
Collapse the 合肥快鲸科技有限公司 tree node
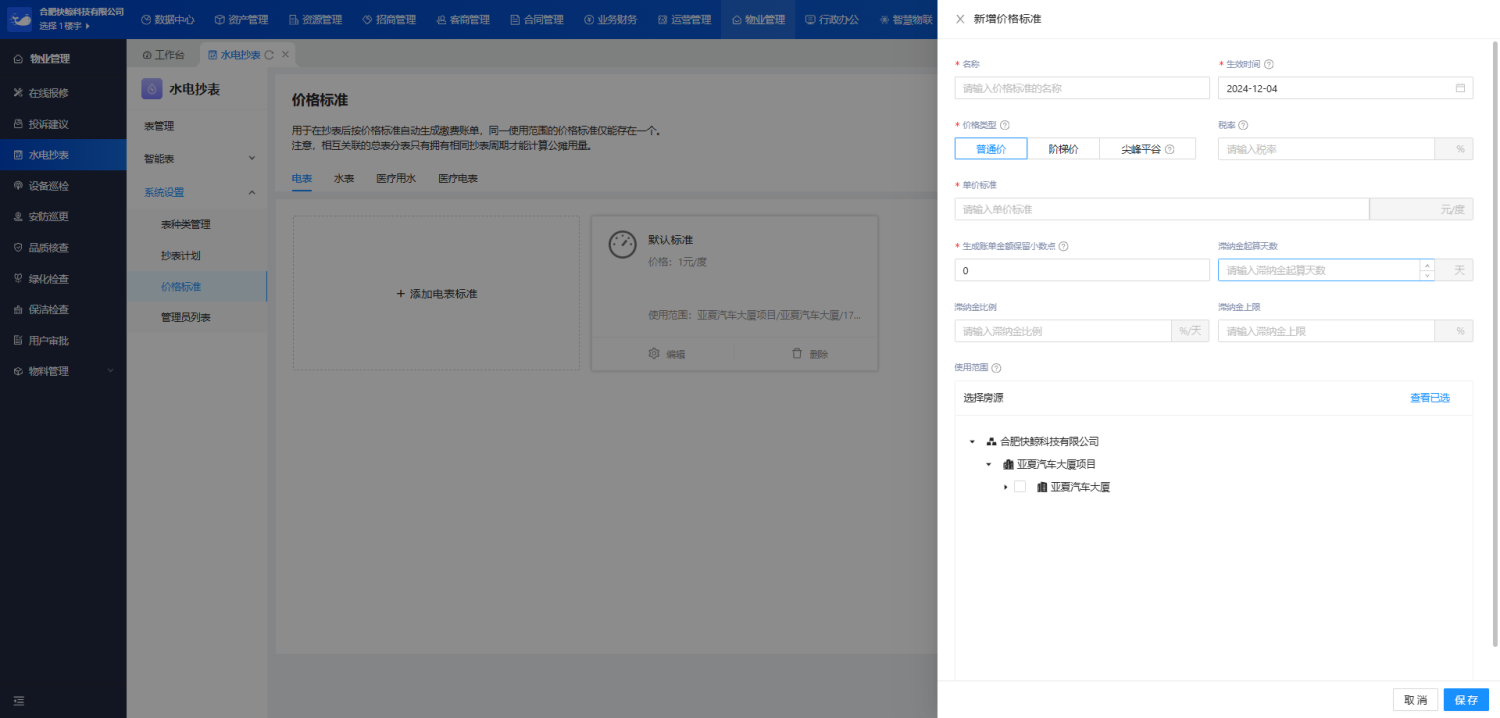click(x=972, y=441)
